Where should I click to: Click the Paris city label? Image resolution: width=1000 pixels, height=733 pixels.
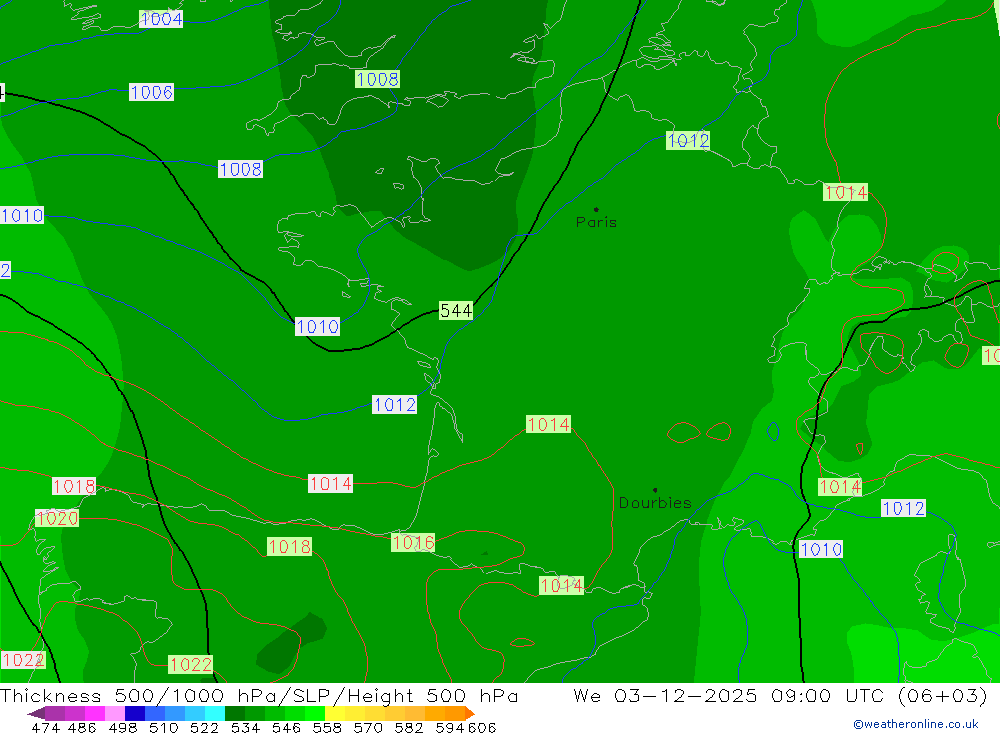(x=596, y=223)
